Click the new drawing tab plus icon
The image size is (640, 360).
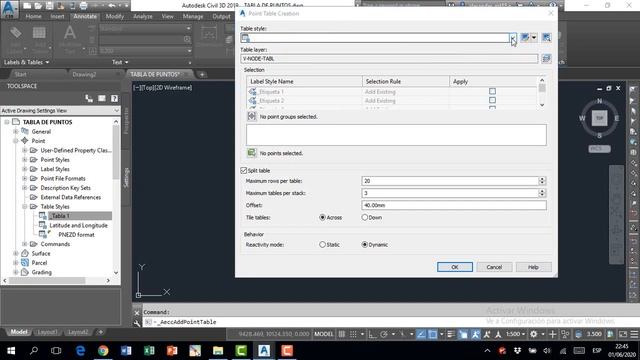click(x=202, y=74)
